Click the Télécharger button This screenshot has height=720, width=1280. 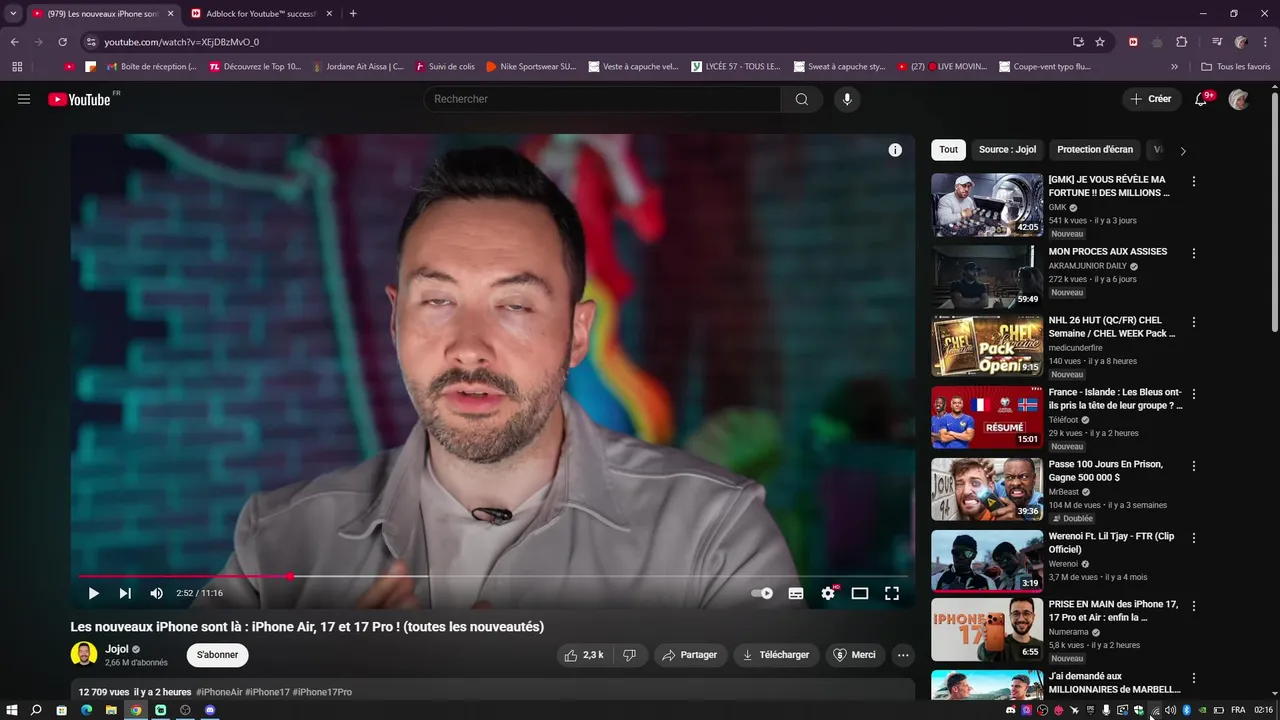tap(776, 655)
